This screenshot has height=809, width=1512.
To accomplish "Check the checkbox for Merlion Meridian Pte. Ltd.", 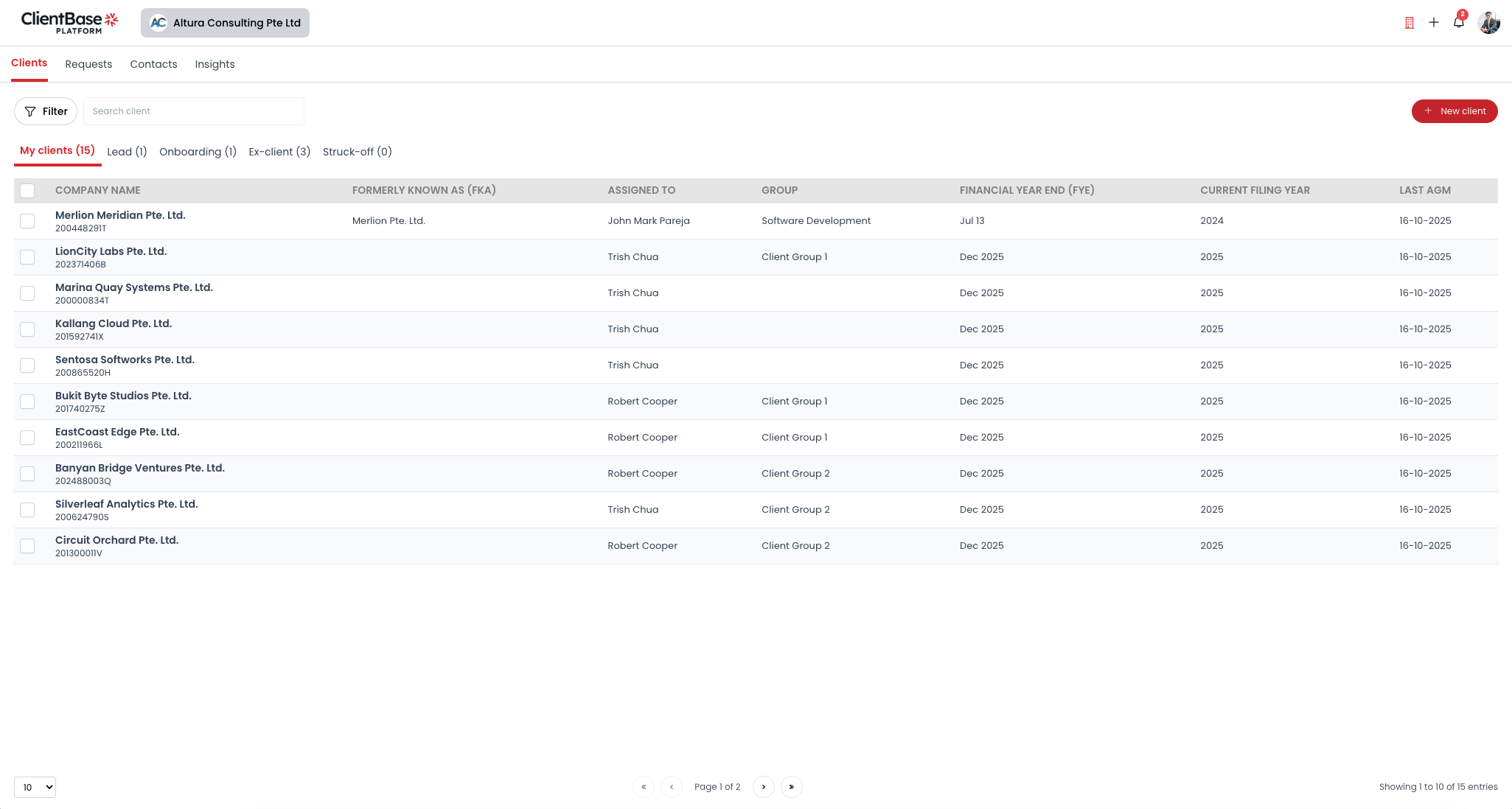I will point(27,220).
